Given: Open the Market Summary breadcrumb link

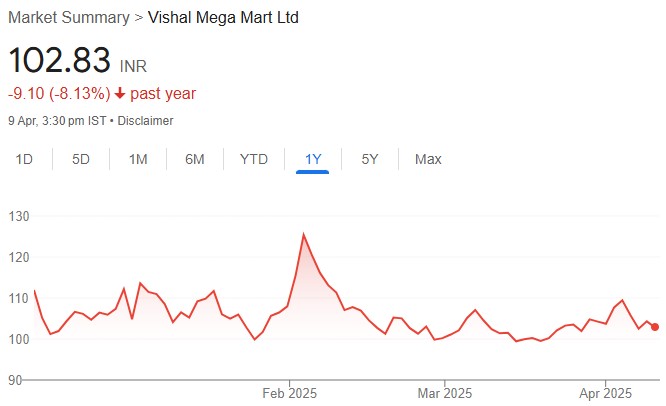Looking at the screenshot, I should pyautogui.click(x=69, y=18).
